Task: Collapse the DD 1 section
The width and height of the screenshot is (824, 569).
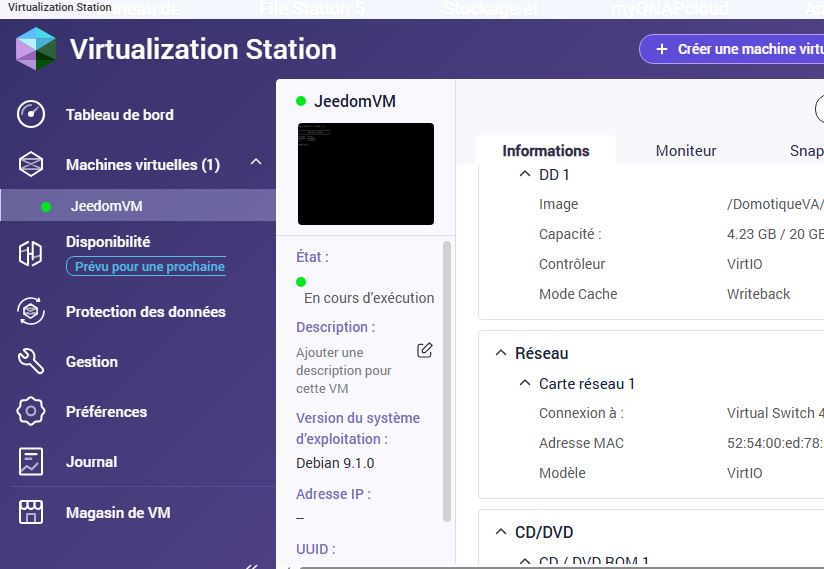Action: [x=524, y=173]
